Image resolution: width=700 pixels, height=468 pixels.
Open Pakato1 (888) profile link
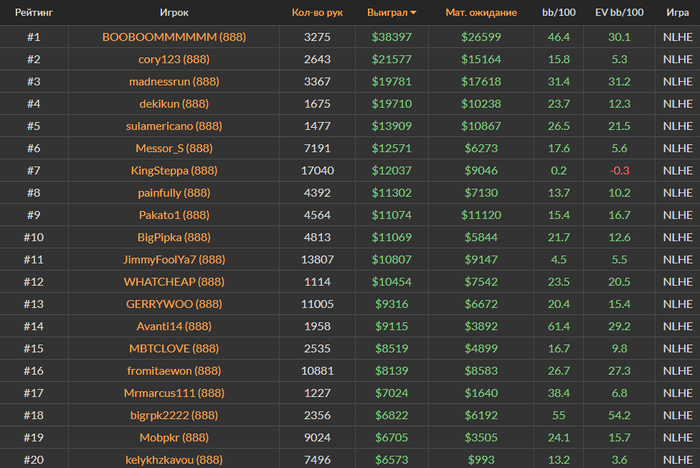click(x=174, y=215)
